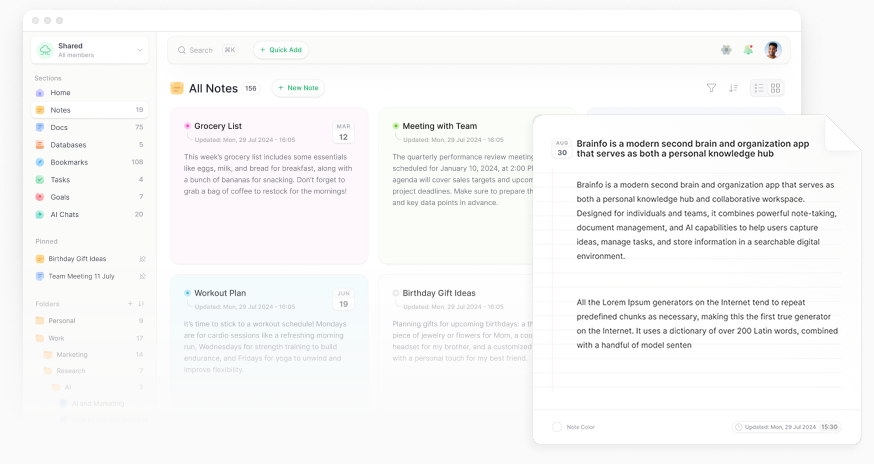Expand the Shared workspace dropdown

(x=139, y=50)
